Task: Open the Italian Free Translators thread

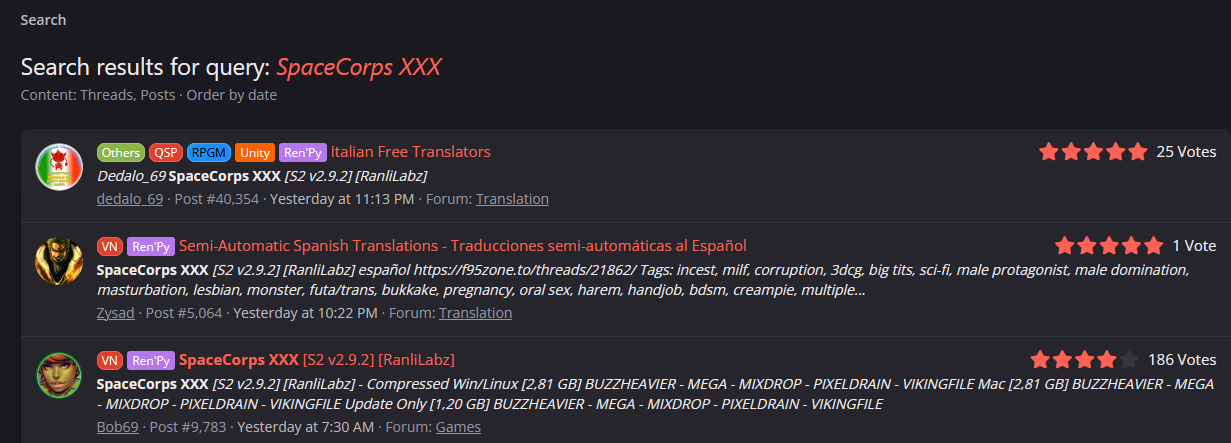Action: coord(411,152)
